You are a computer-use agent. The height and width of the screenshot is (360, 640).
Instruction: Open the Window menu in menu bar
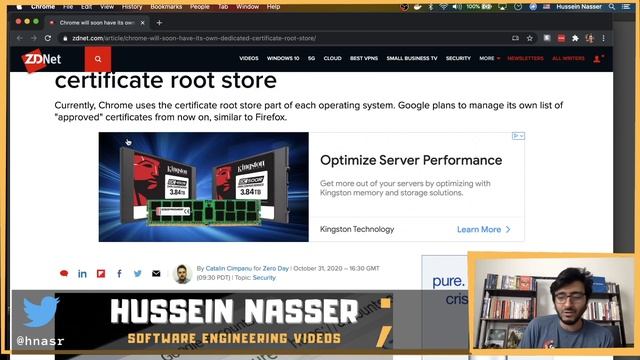coord(247,7)
